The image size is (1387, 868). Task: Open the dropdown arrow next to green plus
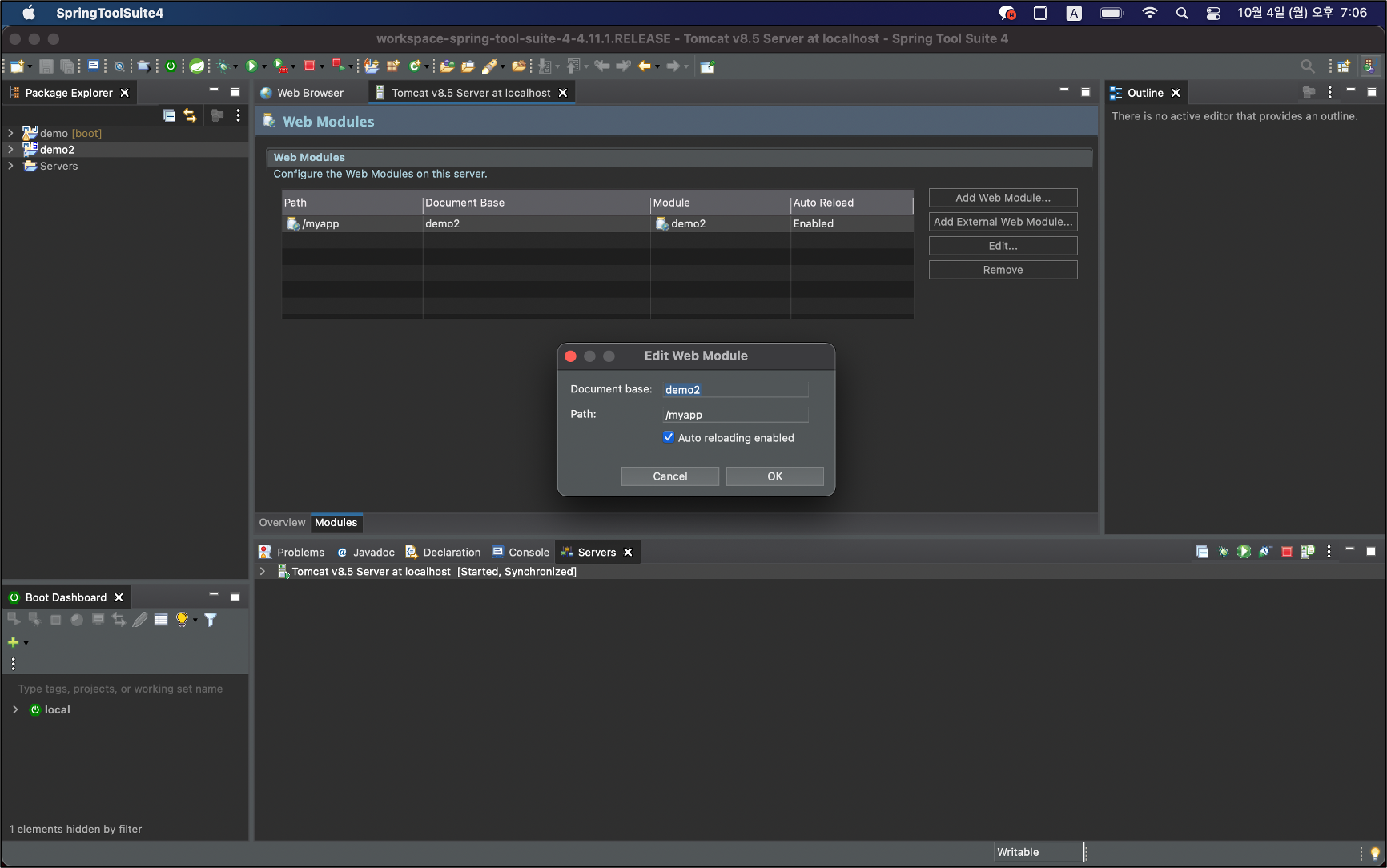pos(26,643)
